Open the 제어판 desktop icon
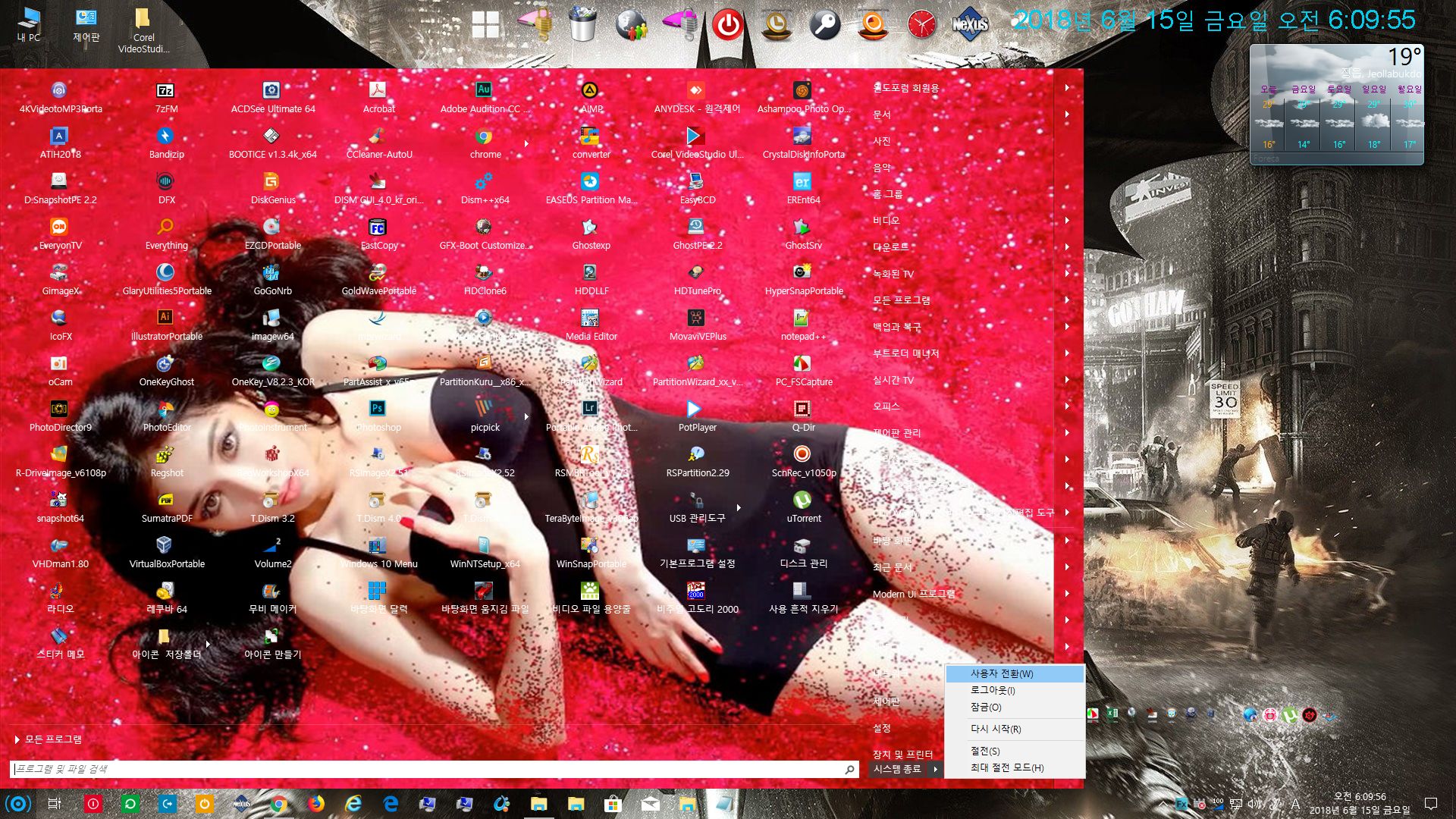This screenshot has width=1456, height=819. tap(86, 24)
